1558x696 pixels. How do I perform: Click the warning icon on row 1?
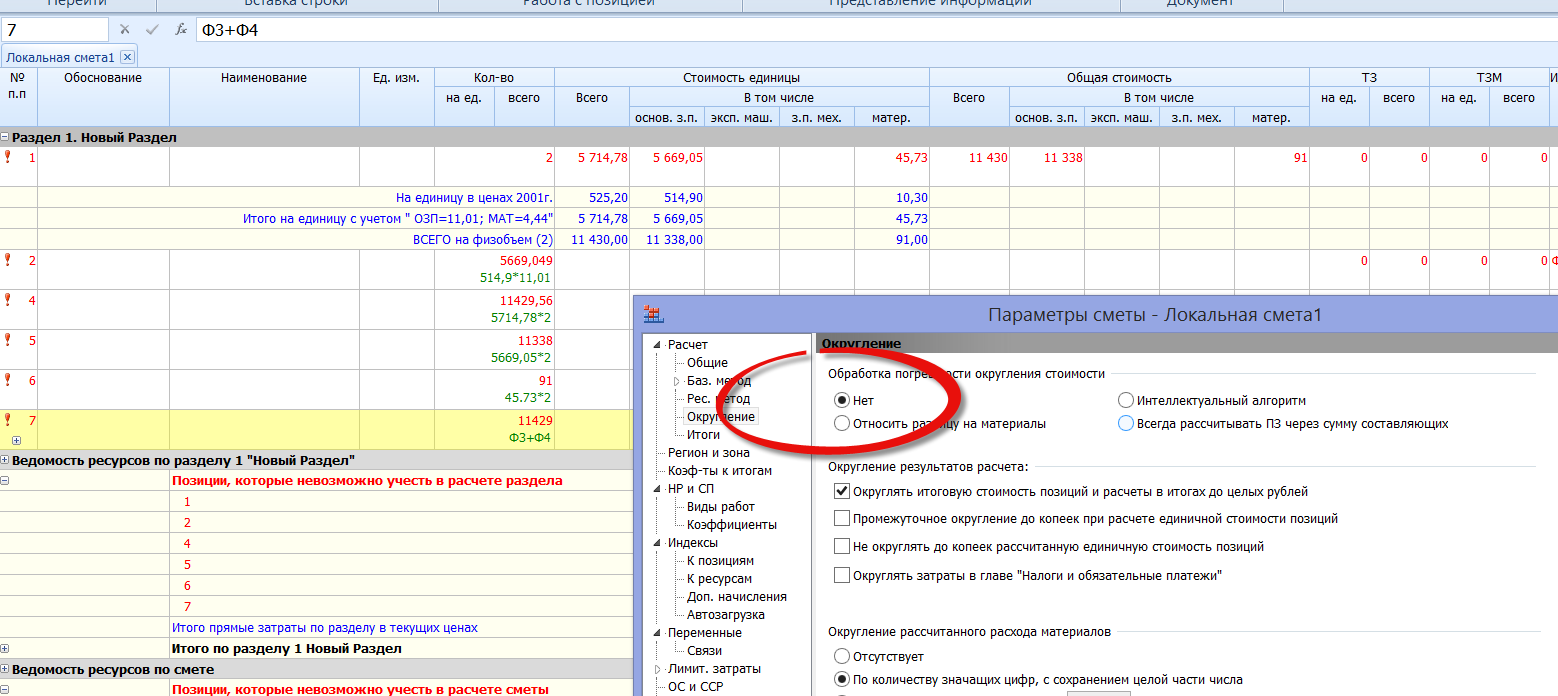[x=9, y=157]
